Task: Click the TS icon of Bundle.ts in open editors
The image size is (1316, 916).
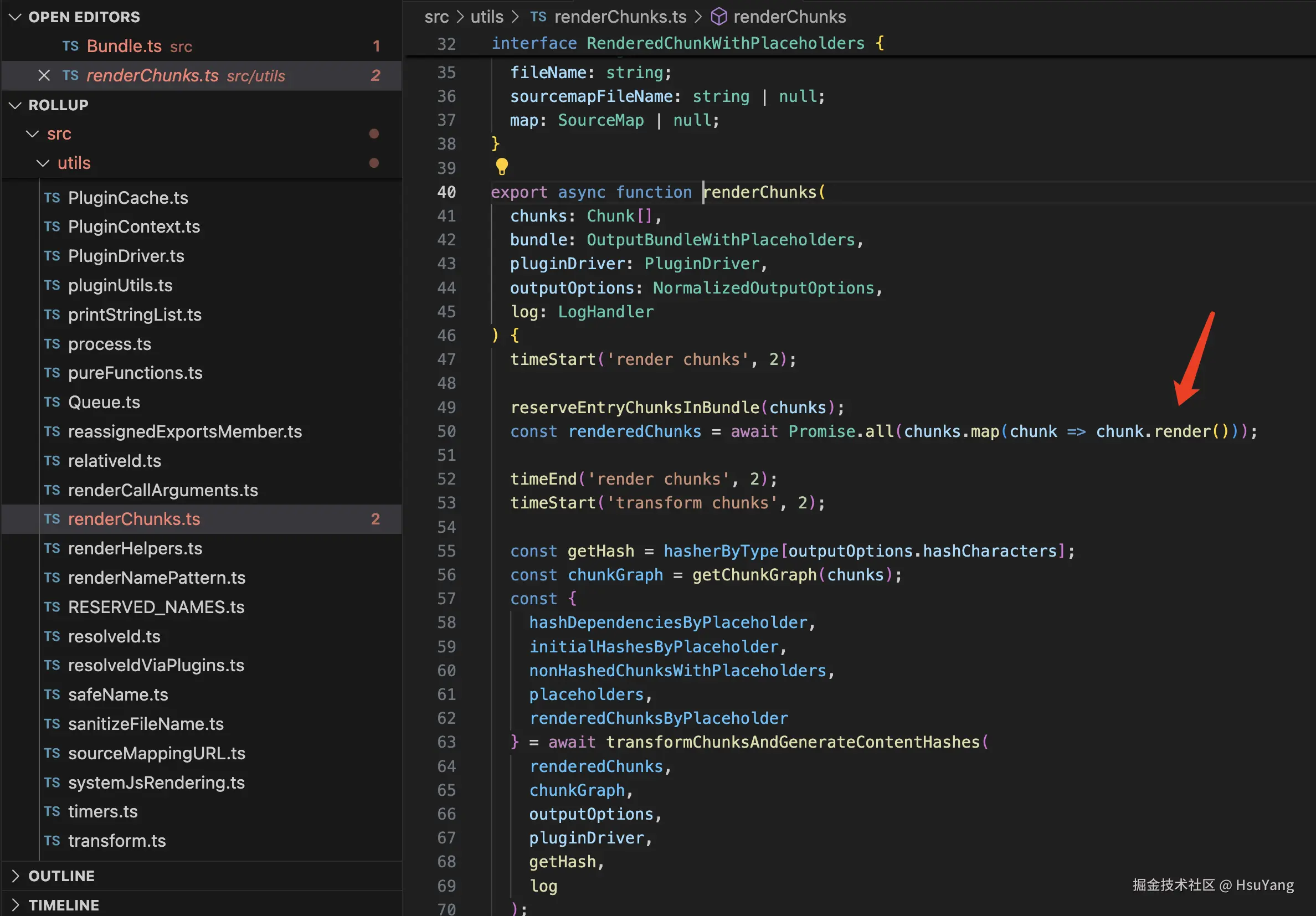Action: [x=70, y=46]
